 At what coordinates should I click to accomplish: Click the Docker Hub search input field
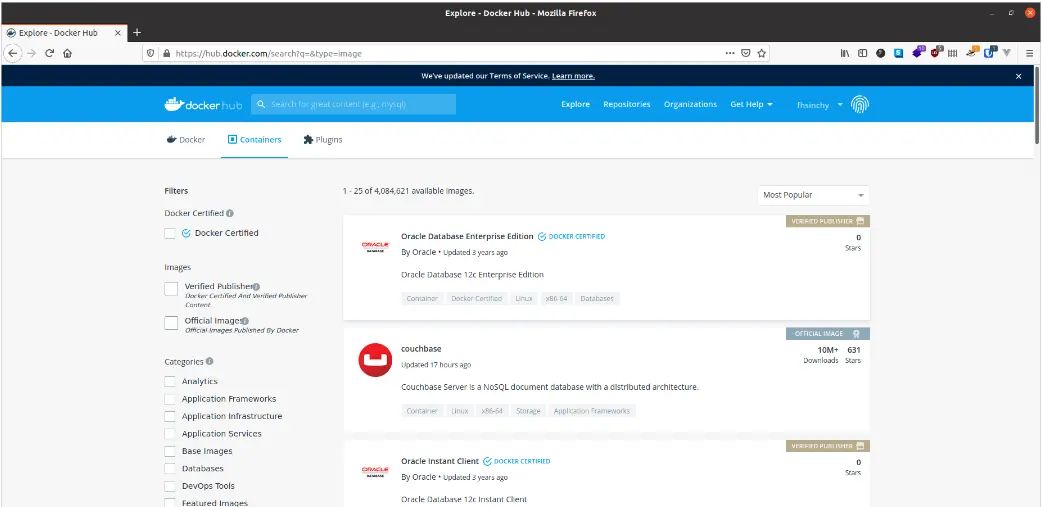tap(354, 104)
